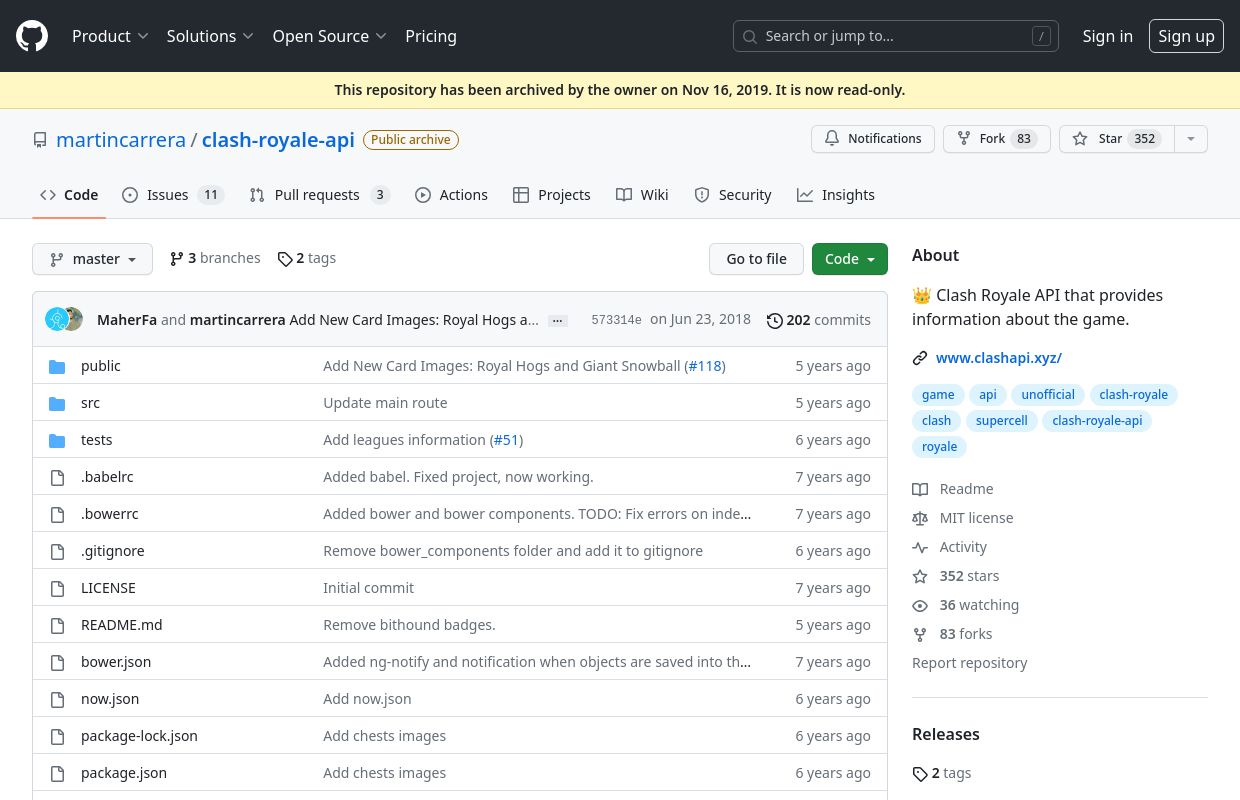Click the file icon beside package-lock.json

[57, 736]
